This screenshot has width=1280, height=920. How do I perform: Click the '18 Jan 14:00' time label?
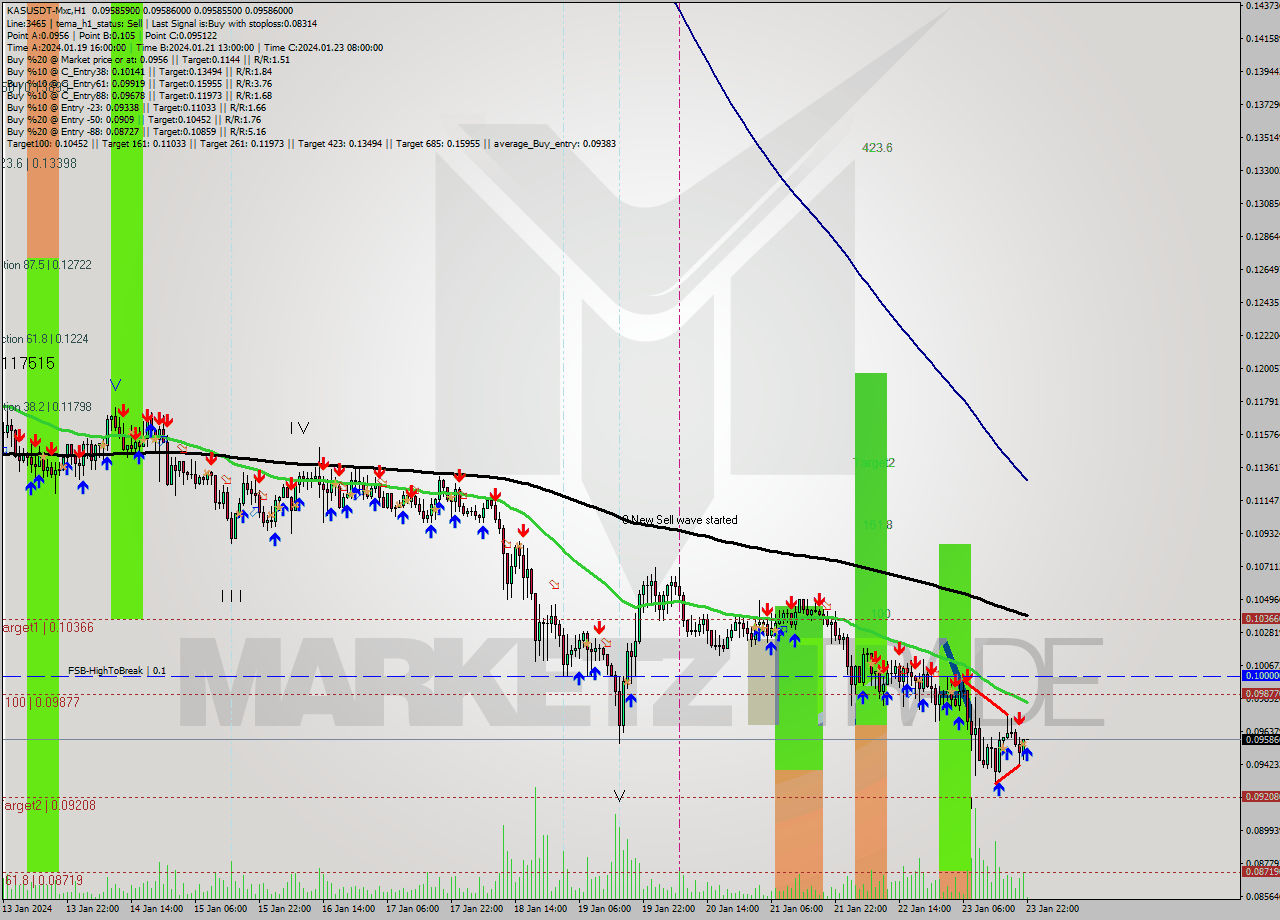pos(540,909)
